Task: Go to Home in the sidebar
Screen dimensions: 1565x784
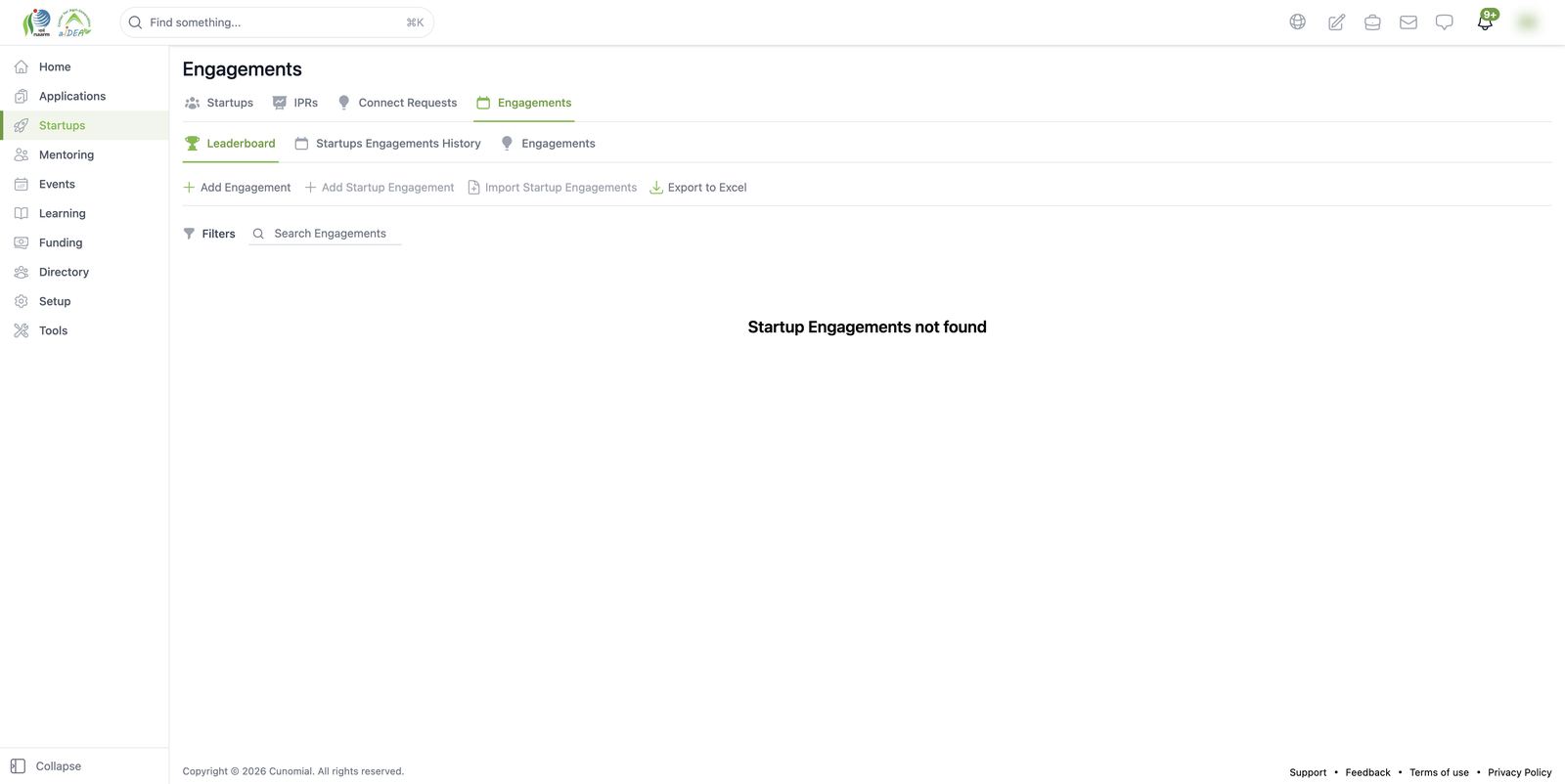Action: [84, 66]
